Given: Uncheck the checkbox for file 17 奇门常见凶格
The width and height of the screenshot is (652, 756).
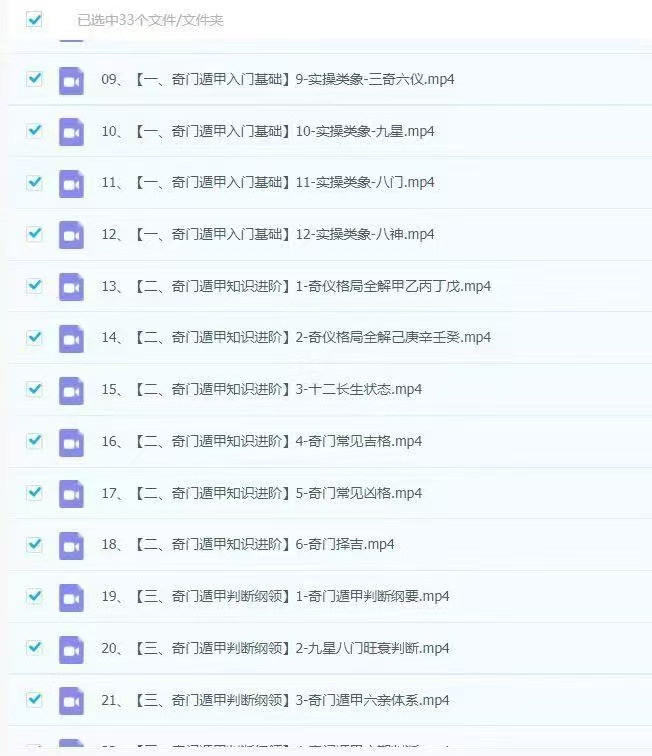Looking at the screenshot, I should click(34, 492).
